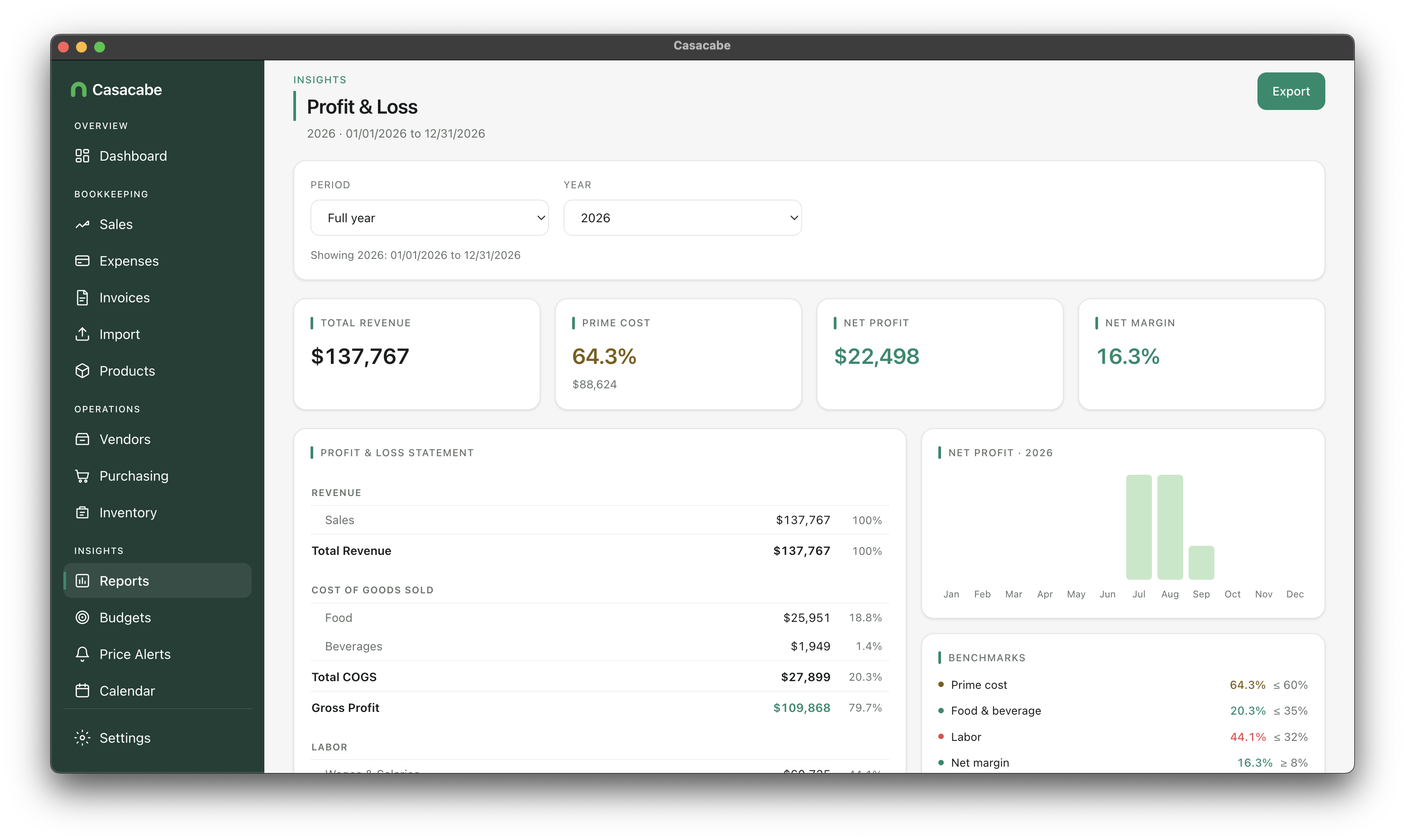This screenshot has width=1405, height=840.
Task: Open the Price Alerts page label
Action: click(x=135, y=654)
